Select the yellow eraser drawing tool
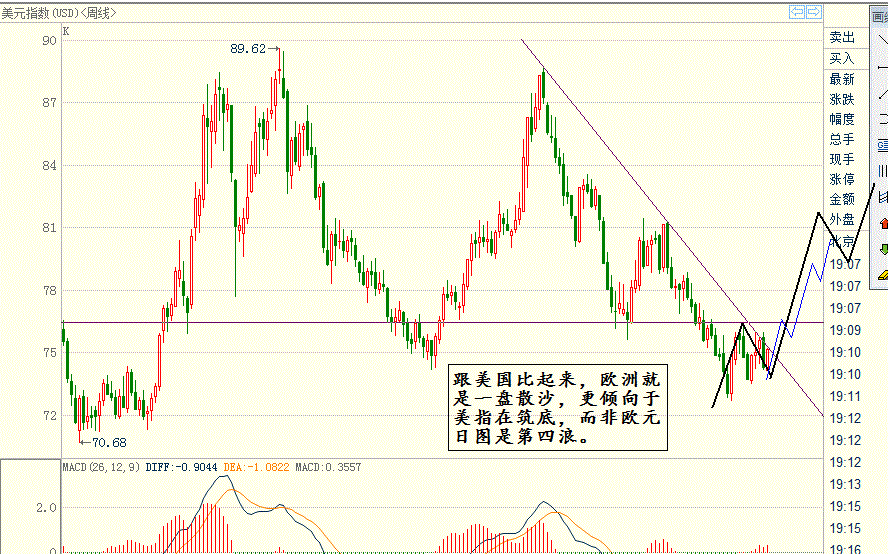The image size is (888, 554). [883, 275]
